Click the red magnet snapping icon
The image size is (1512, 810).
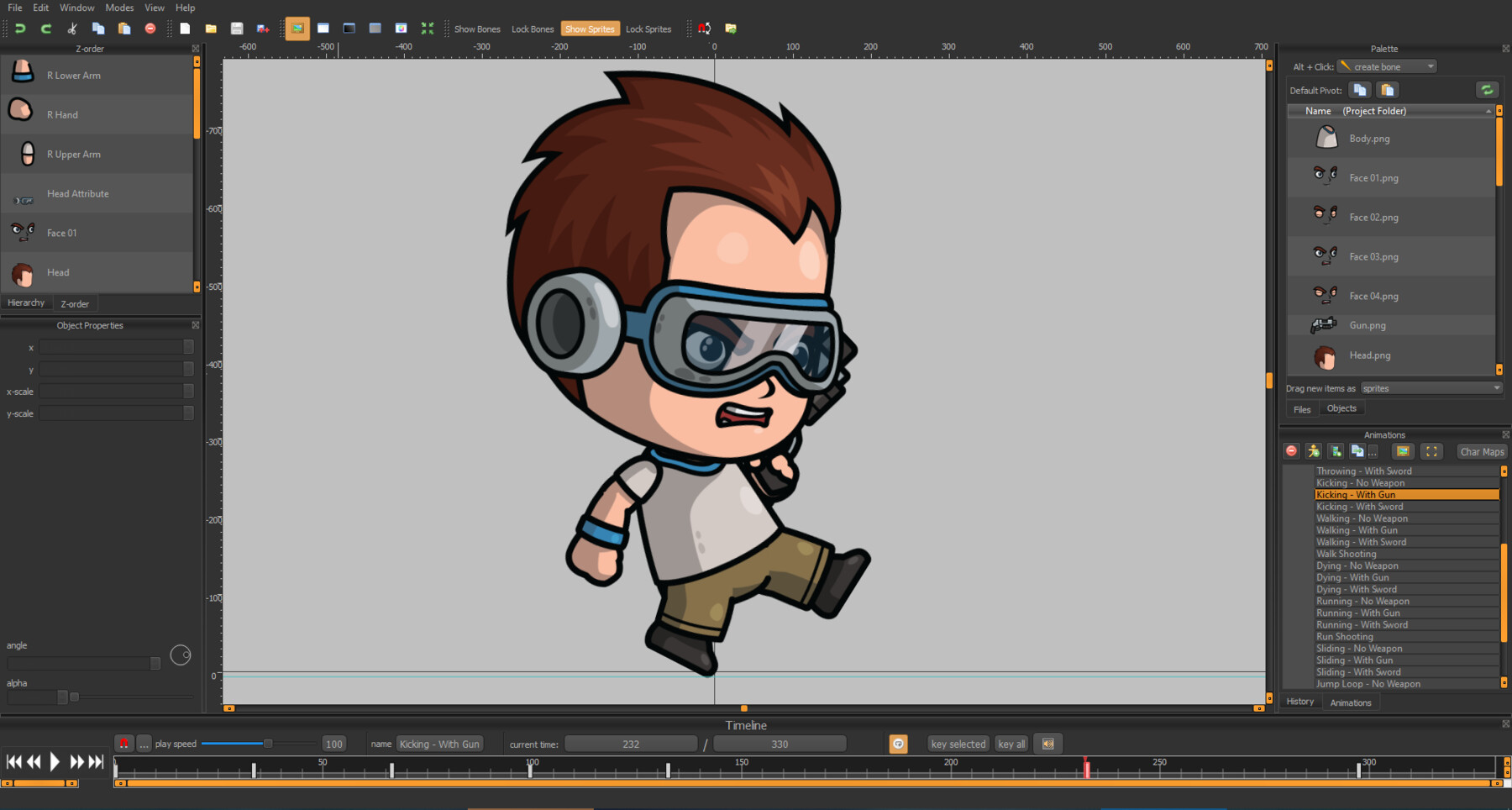coord(705,29)
